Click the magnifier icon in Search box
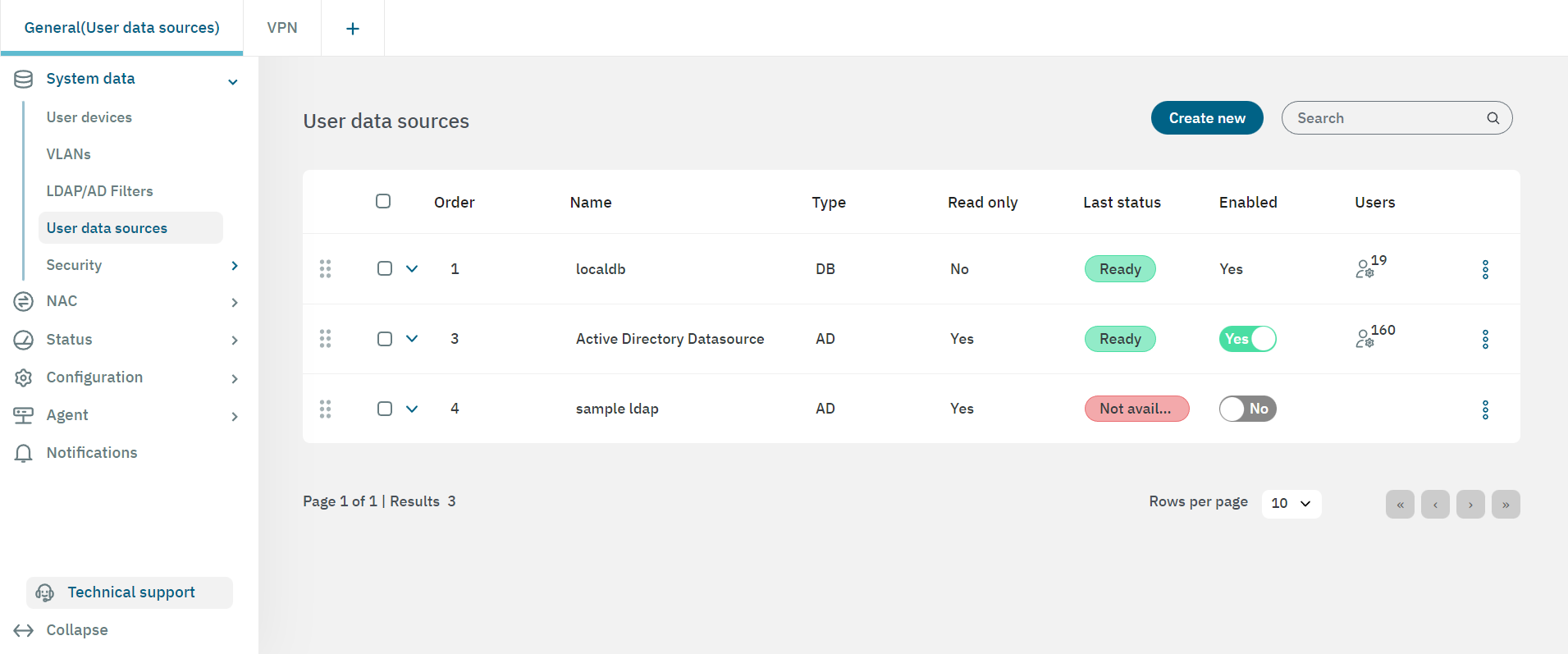Image resolution: width=1568 pixels, height=654 pixels. [x=1493, y=118]
